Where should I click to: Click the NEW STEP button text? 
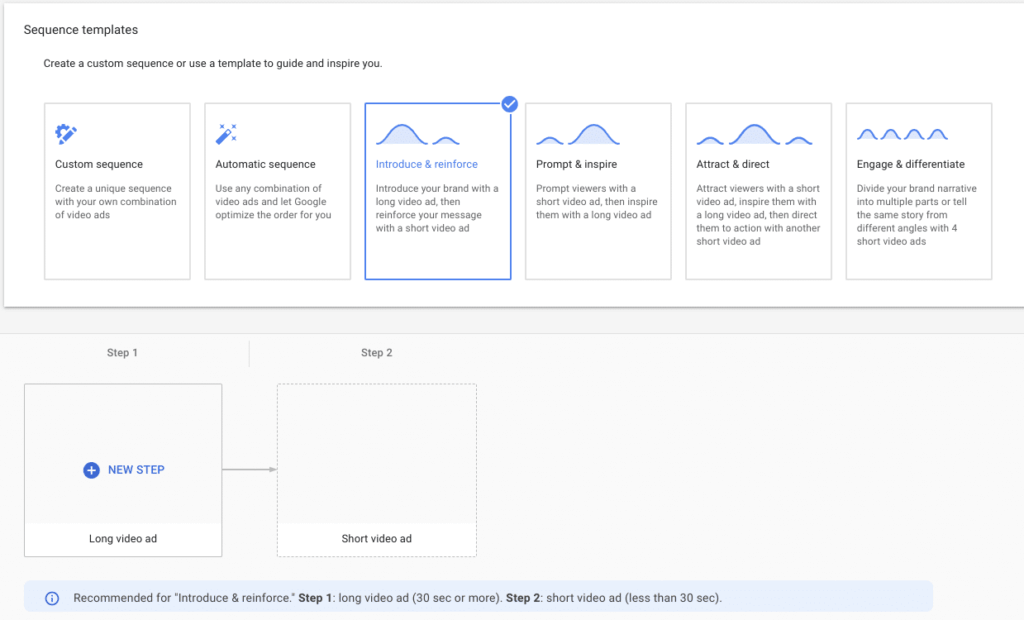tap(136, 470)
